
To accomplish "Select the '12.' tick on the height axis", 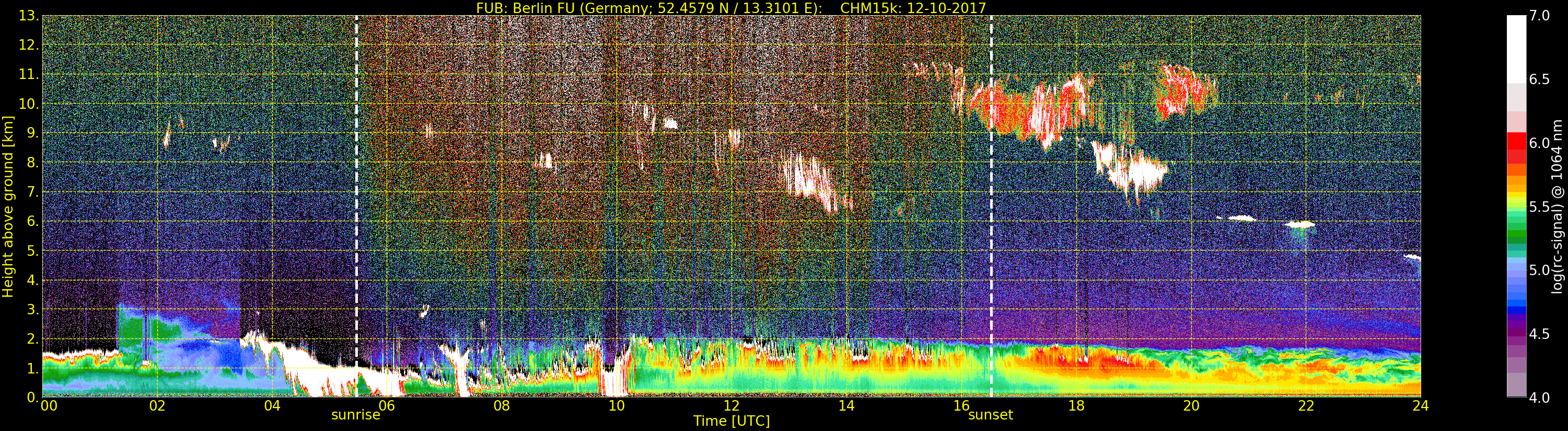I will (x=29, y=45).
